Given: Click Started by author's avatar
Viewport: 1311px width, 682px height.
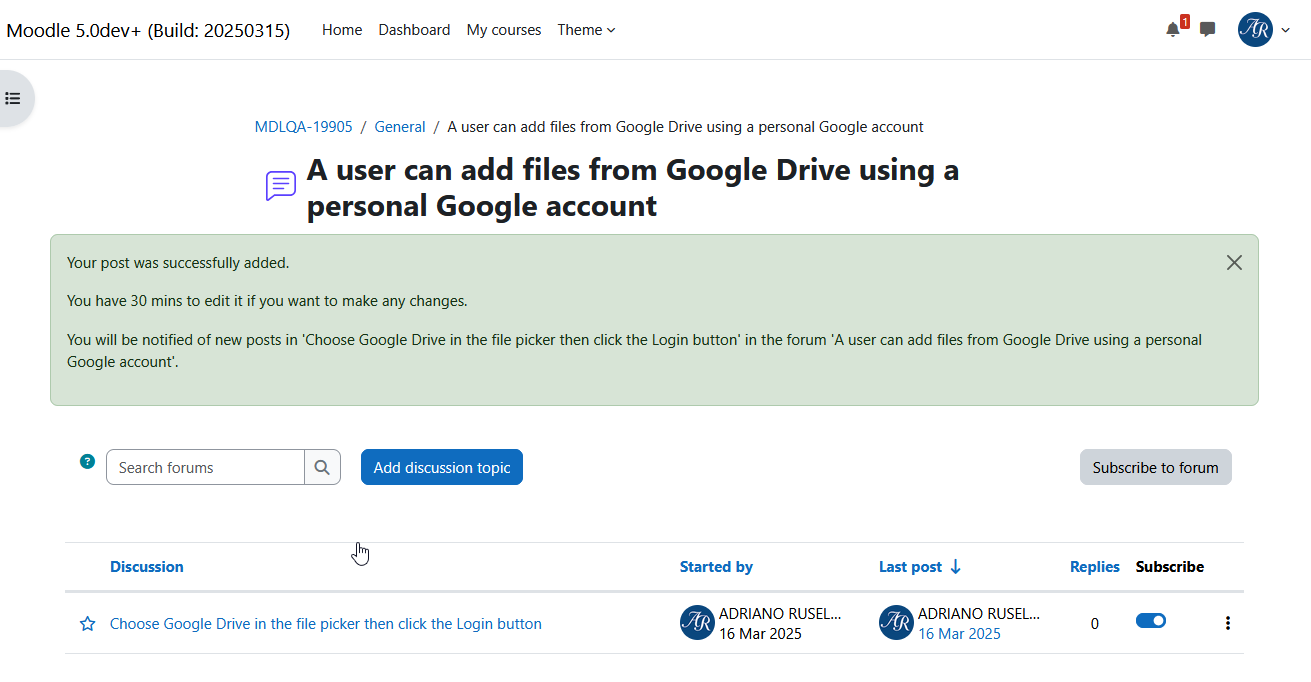Looking at the screenshot, I should coord(697,622).
